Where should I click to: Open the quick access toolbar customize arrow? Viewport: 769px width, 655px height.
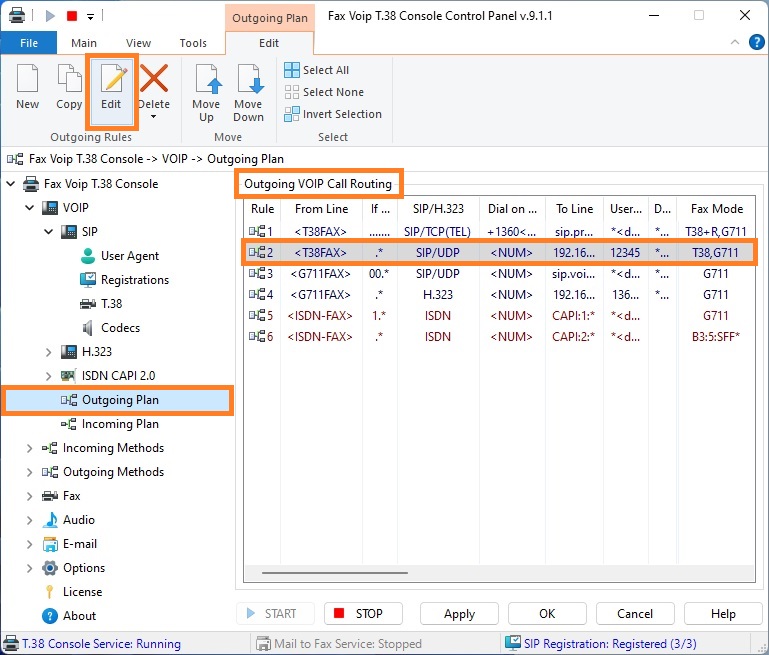click(90, 17)
